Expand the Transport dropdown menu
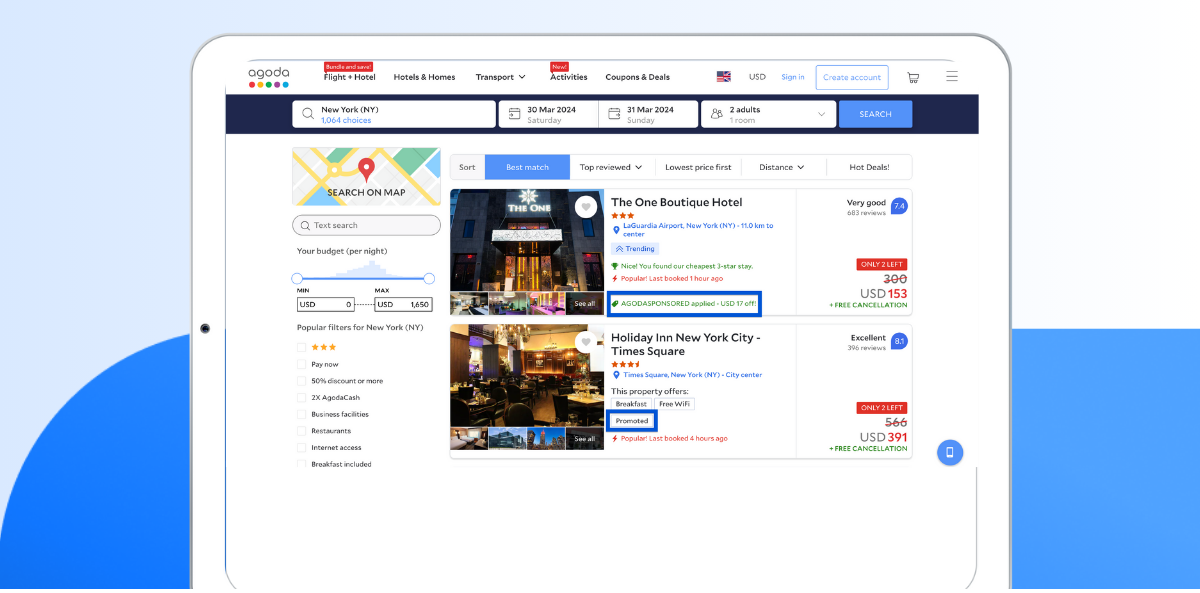1200x593 pixels. pos(500,77)
